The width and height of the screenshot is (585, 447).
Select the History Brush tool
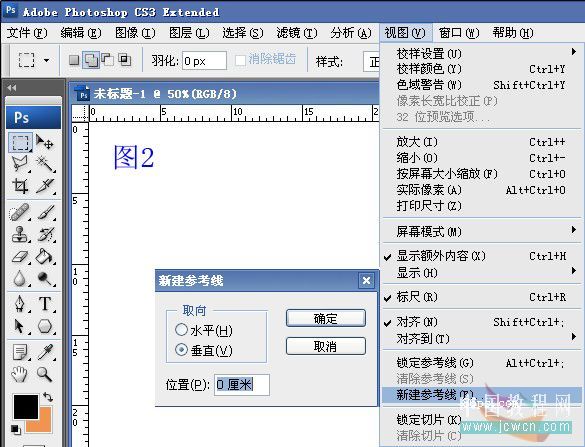click(45, 235)
